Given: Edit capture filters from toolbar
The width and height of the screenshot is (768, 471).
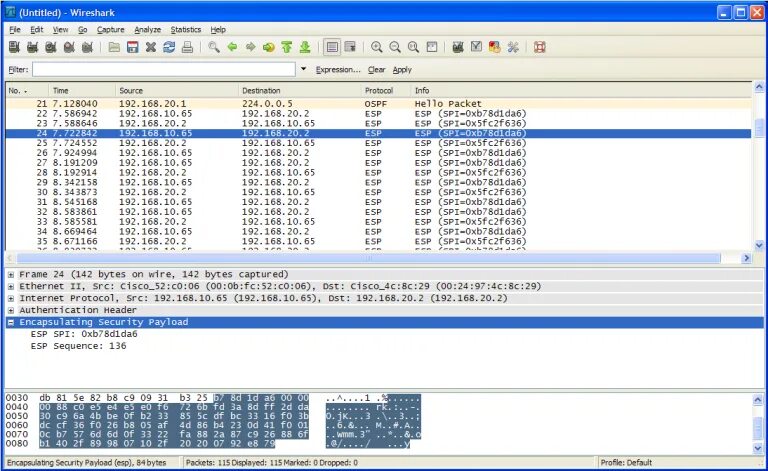Looking at the screenshot, I should click(458, 47).
